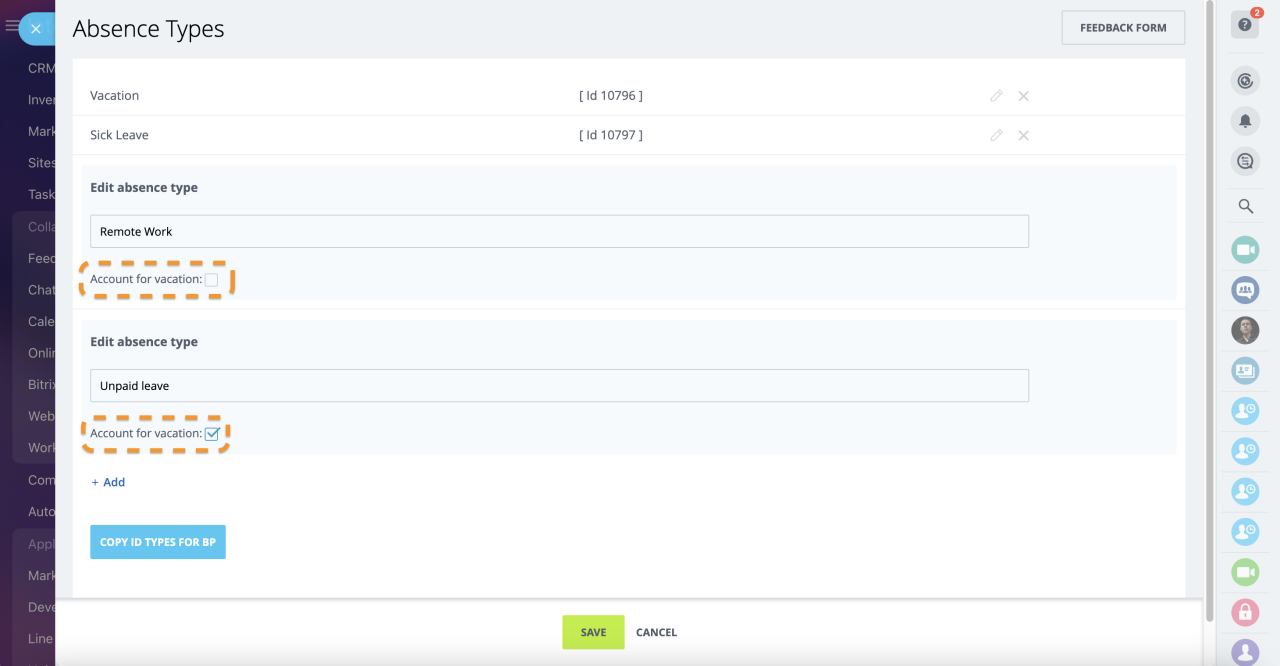
Task: Click Cancel at the bottom
Action: tap(656, 632)
